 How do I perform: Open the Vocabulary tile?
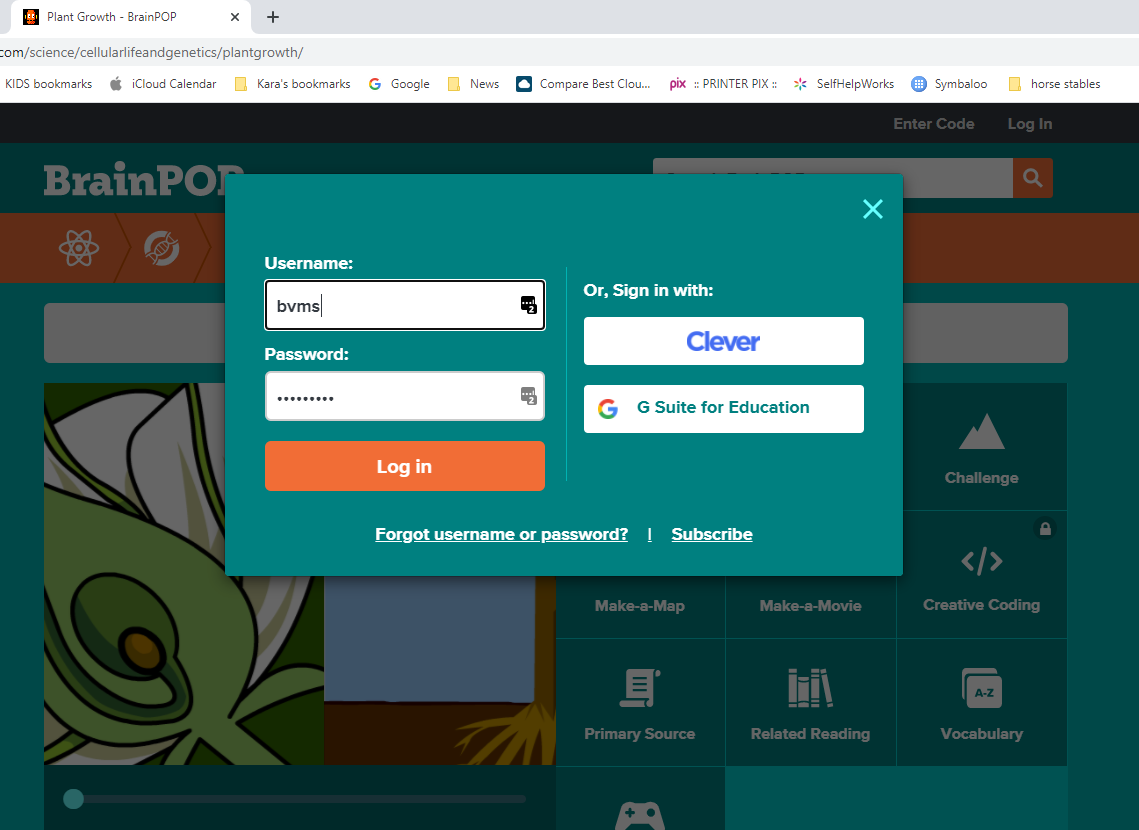pos(981,703)
